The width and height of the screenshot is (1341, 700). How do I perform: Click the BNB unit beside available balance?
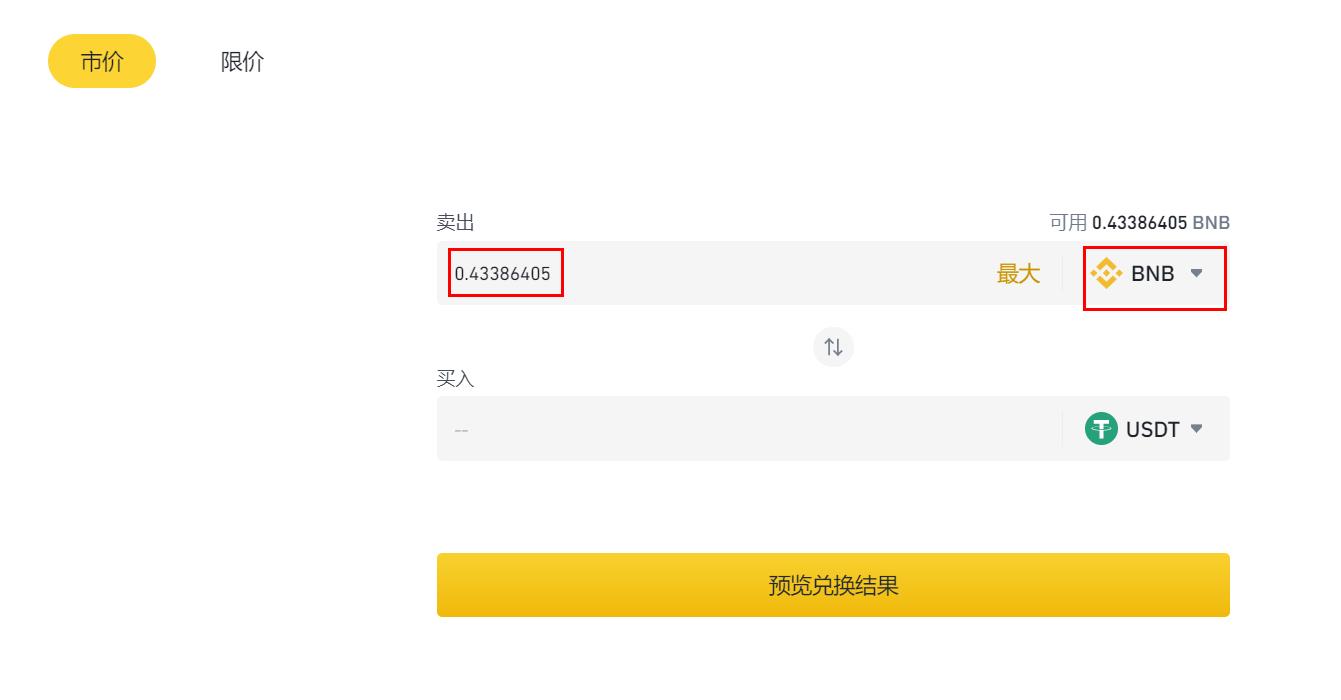tap(1211, 223)
